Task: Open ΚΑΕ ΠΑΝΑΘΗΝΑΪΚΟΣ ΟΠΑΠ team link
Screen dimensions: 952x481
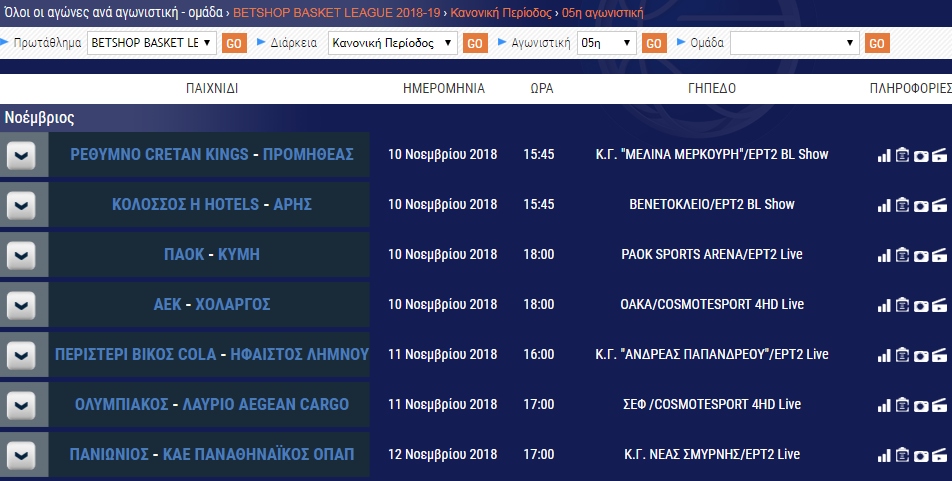Action: (258, 454)
